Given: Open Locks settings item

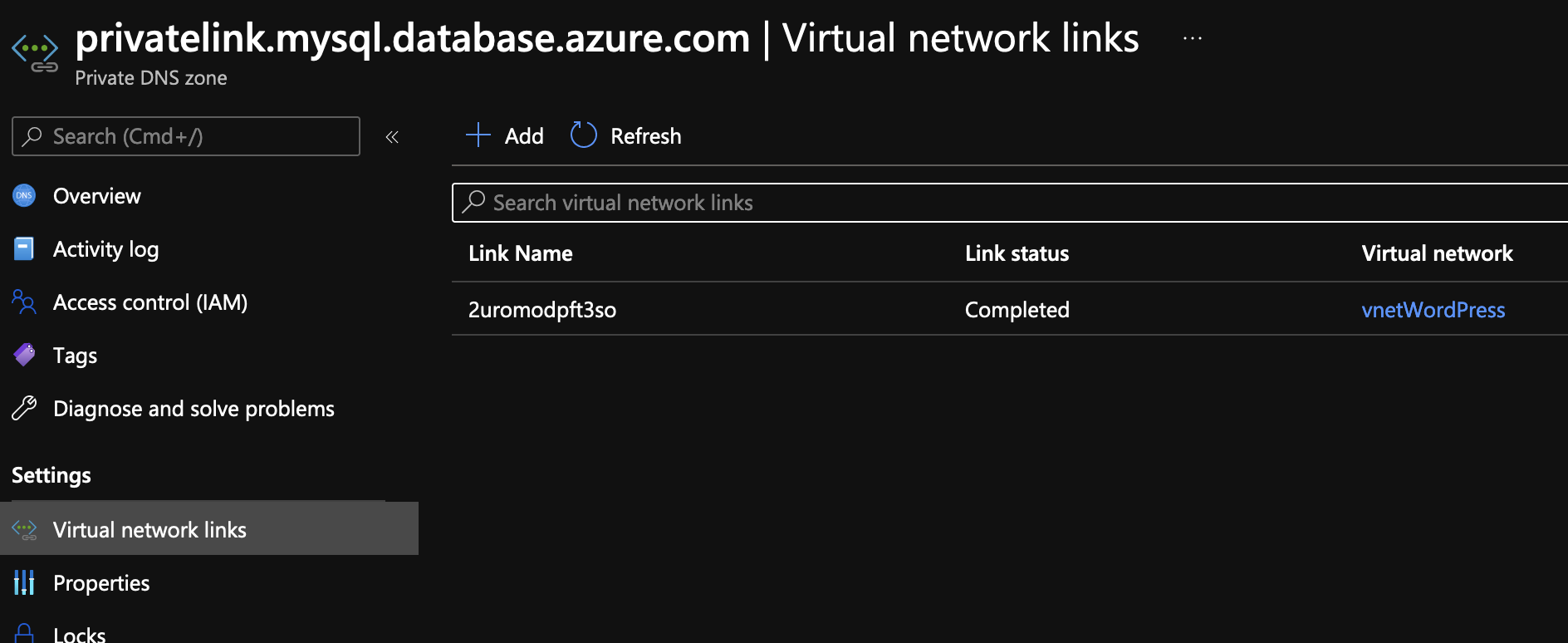Looking at the screenshot, I should click(79, 635).
